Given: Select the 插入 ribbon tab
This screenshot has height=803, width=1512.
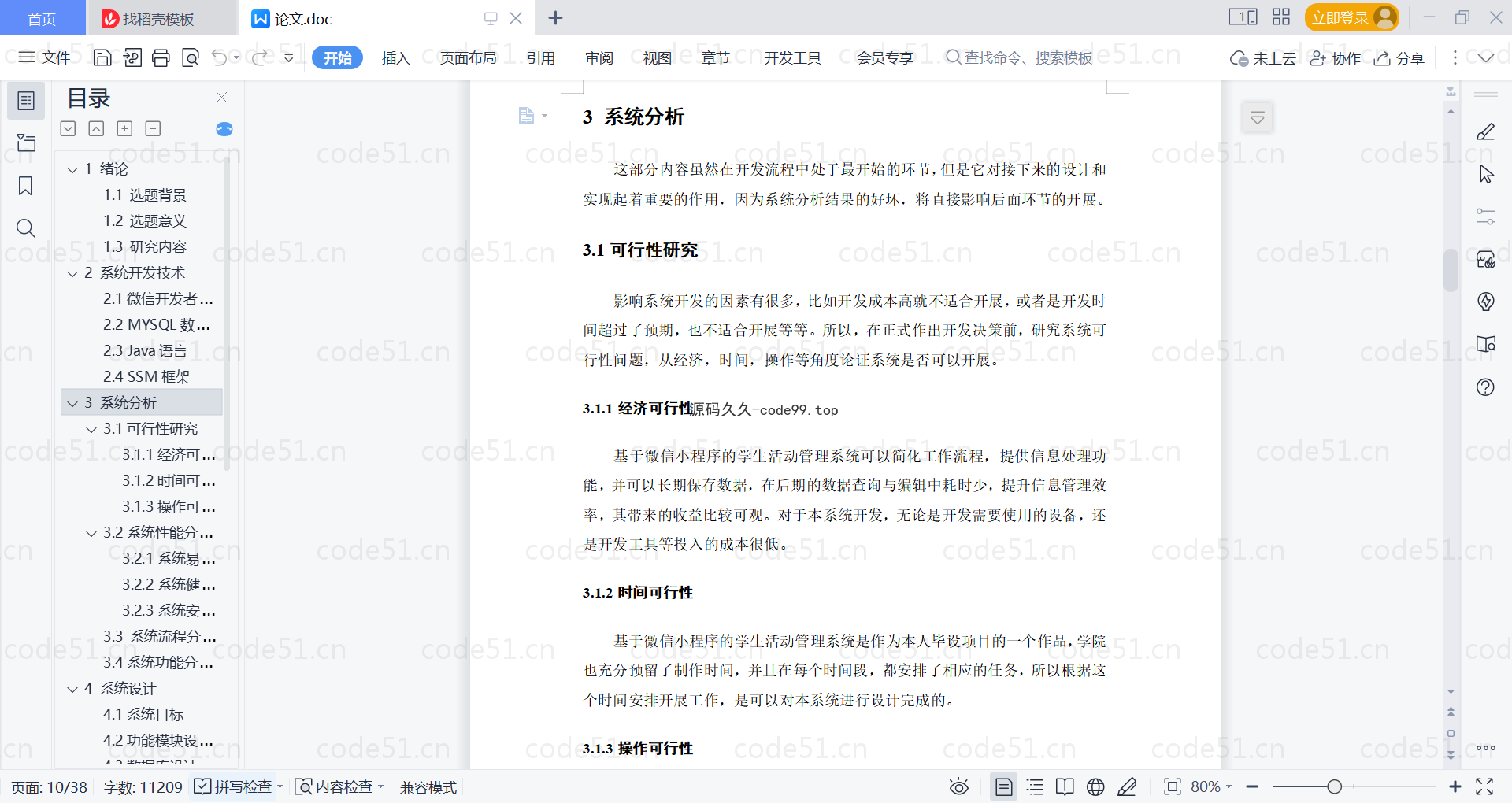Looking at the screenshot, I should [x=395, y=57].
